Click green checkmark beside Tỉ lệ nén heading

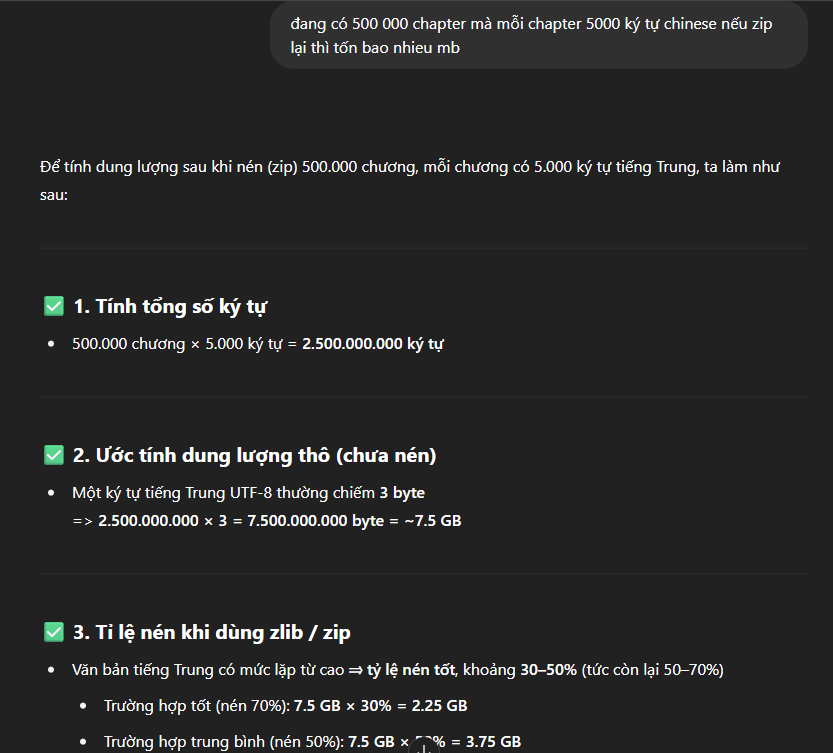point(54,632)
